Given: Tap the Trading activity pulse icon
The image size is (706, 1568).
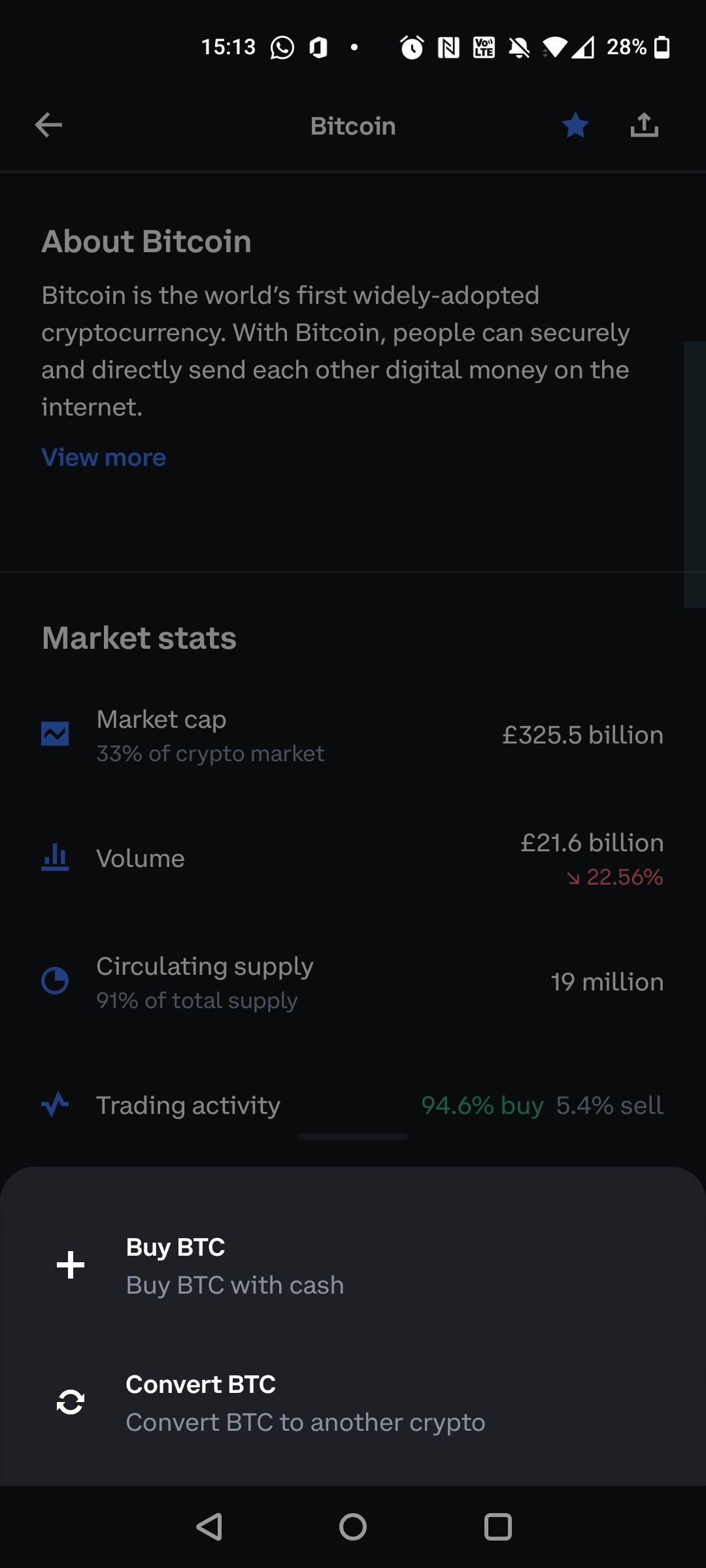Looking at the screenshot, I should (x=55, y=1104).
